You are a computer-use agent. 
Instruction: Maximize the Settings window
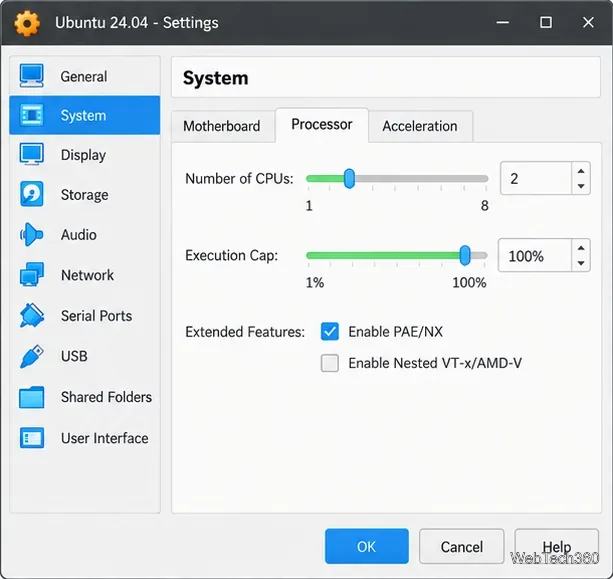coord(546,22)
